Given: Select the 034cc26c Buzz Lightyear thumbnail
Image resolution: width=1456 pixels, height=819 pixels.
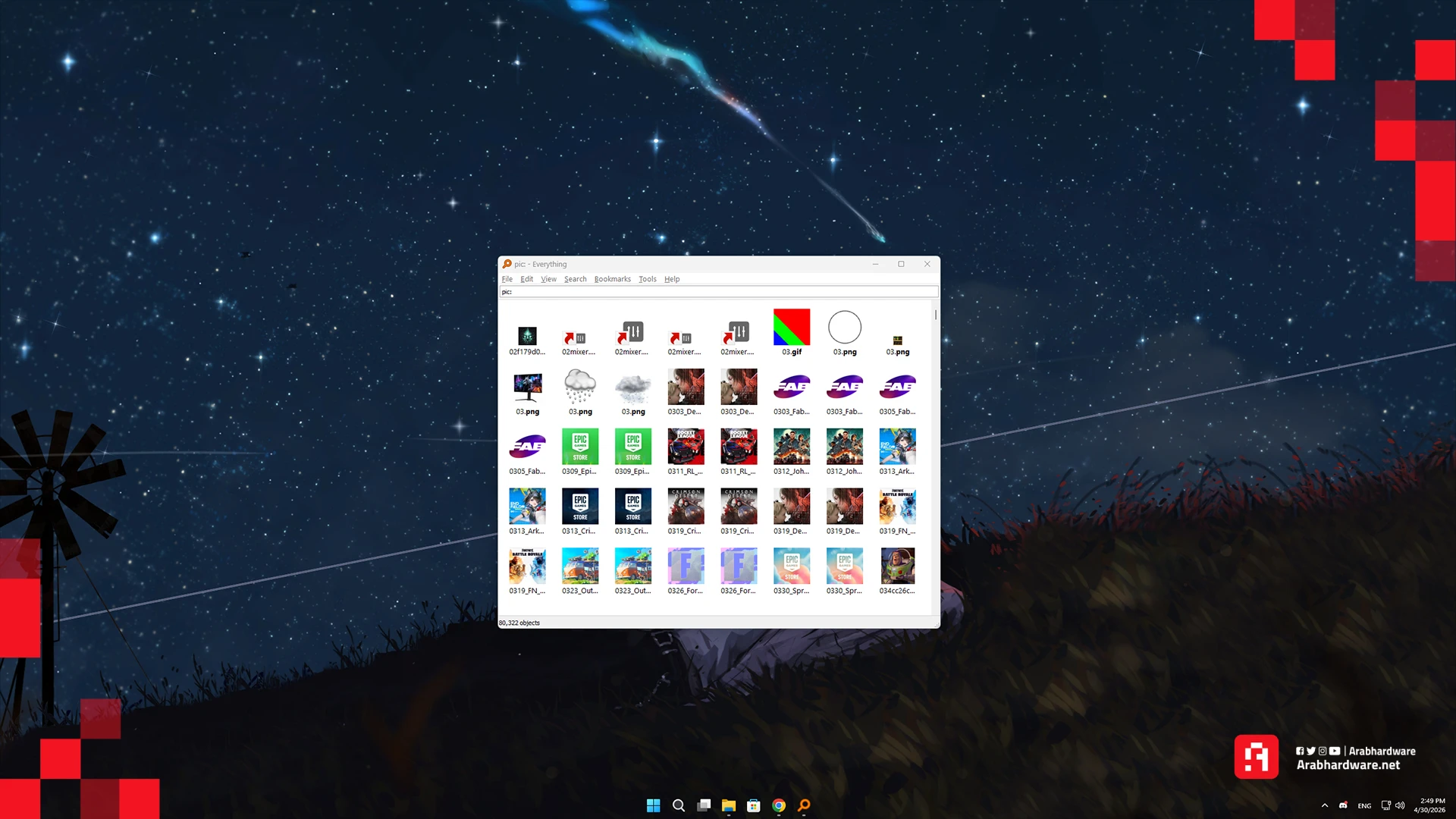Looking at the screenshot, I should pos(897,566).
